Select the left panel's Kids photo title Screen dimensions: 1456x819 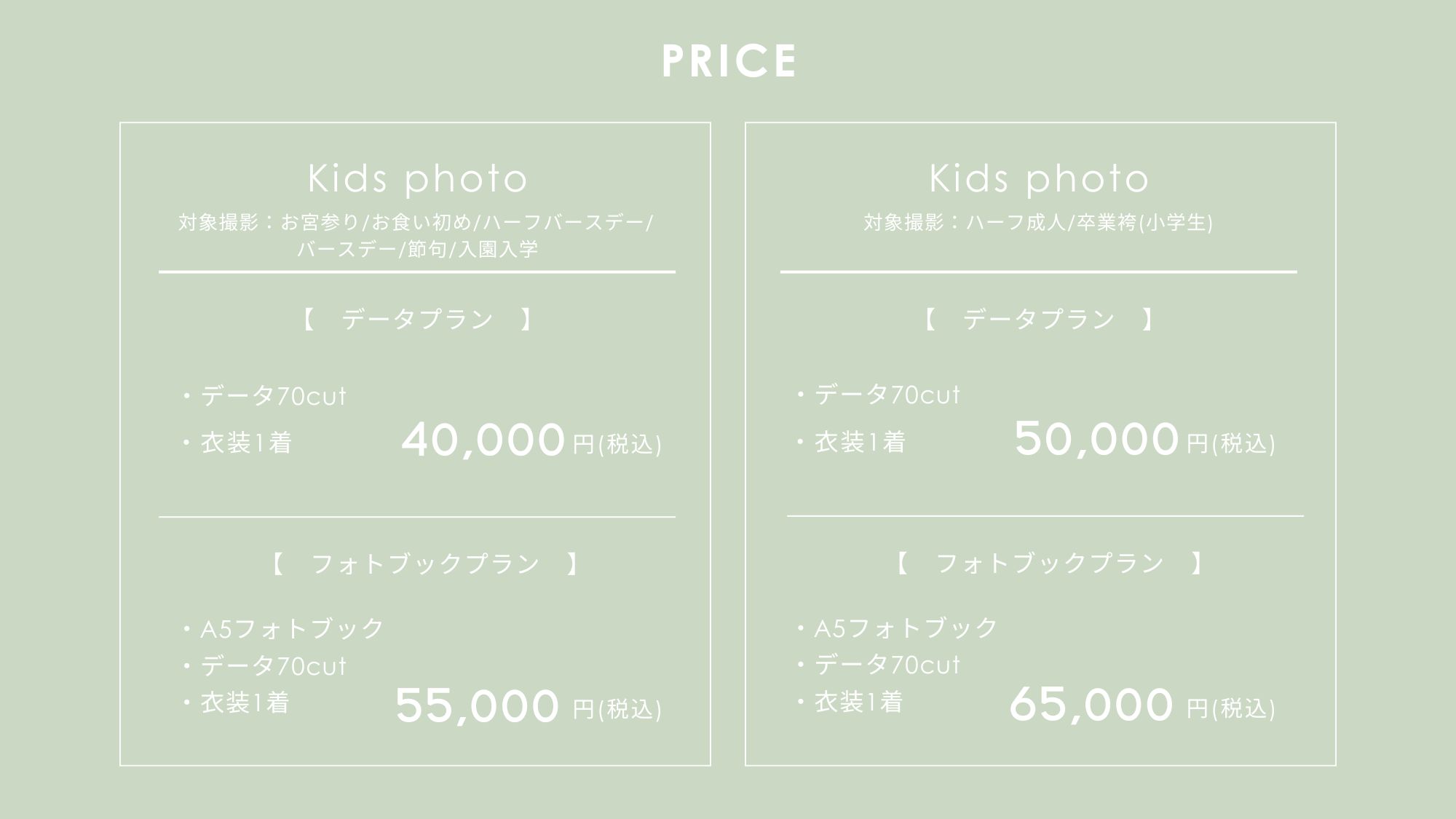[x=417, y=179]
